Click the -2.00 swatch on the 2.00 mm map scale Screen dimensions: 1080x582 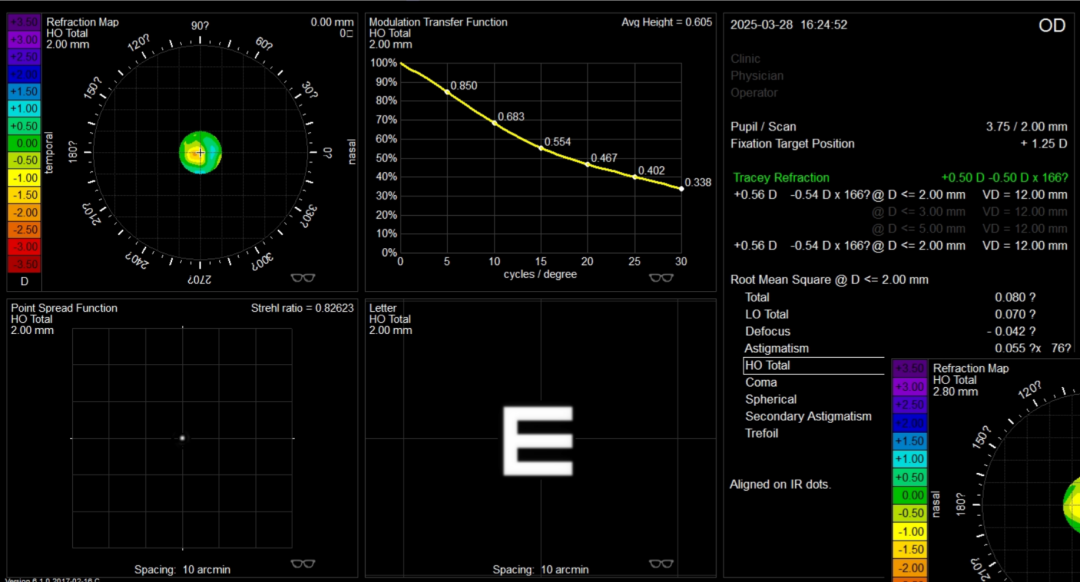tap(24, 212)
